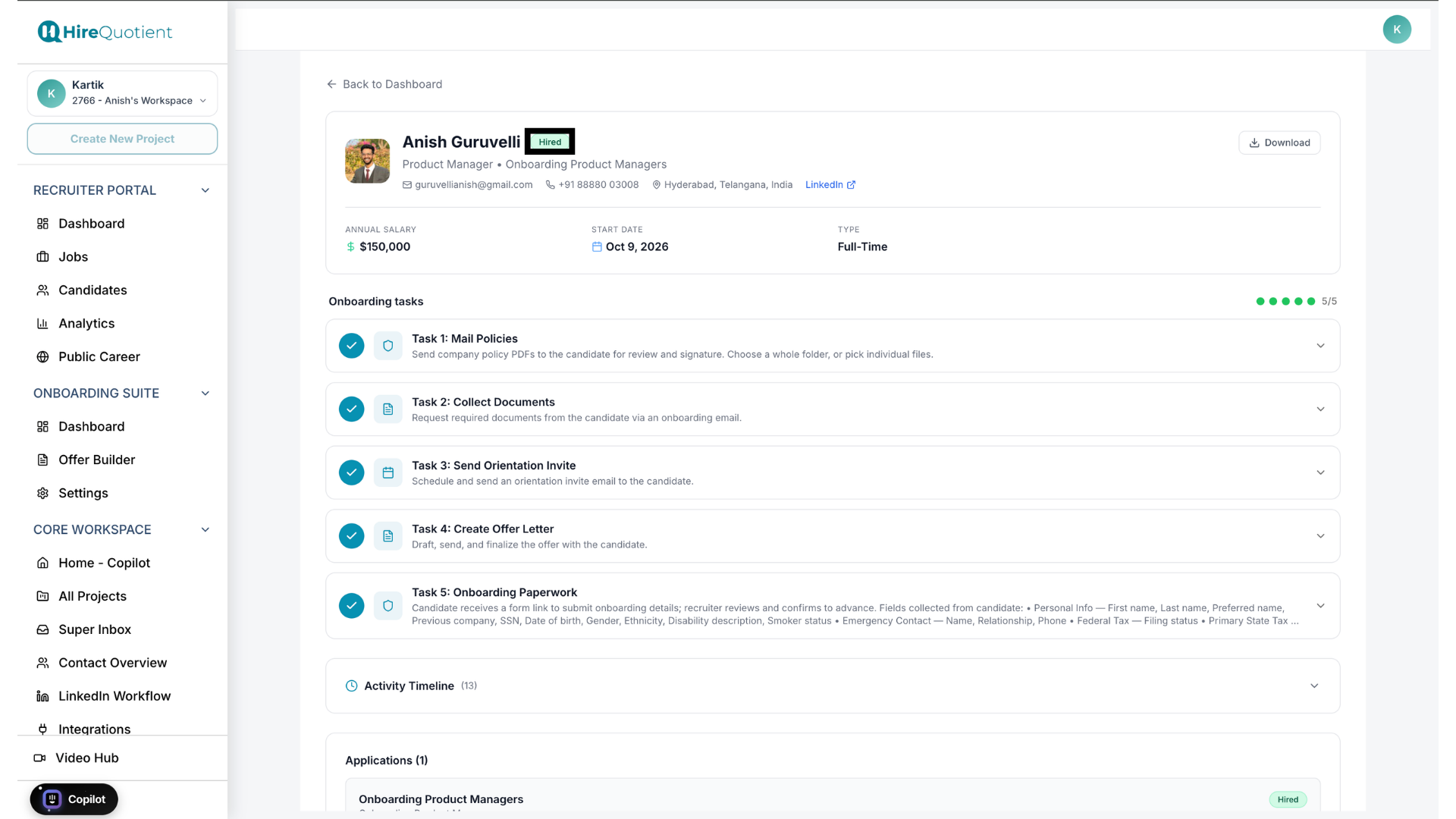
Task: Open the candidate's LinkedIn link
Action: coord(830,185)
